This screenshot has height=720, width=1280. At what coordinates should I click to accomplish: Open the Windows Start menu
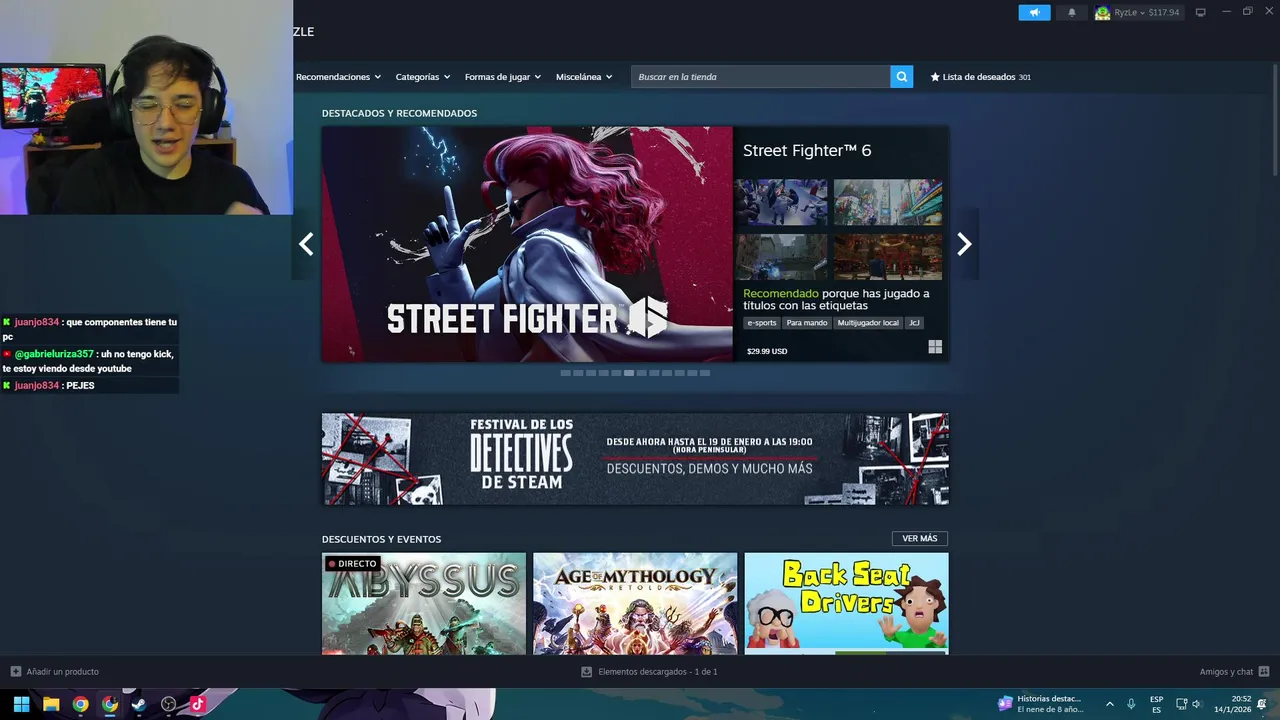tap(21, 704)
